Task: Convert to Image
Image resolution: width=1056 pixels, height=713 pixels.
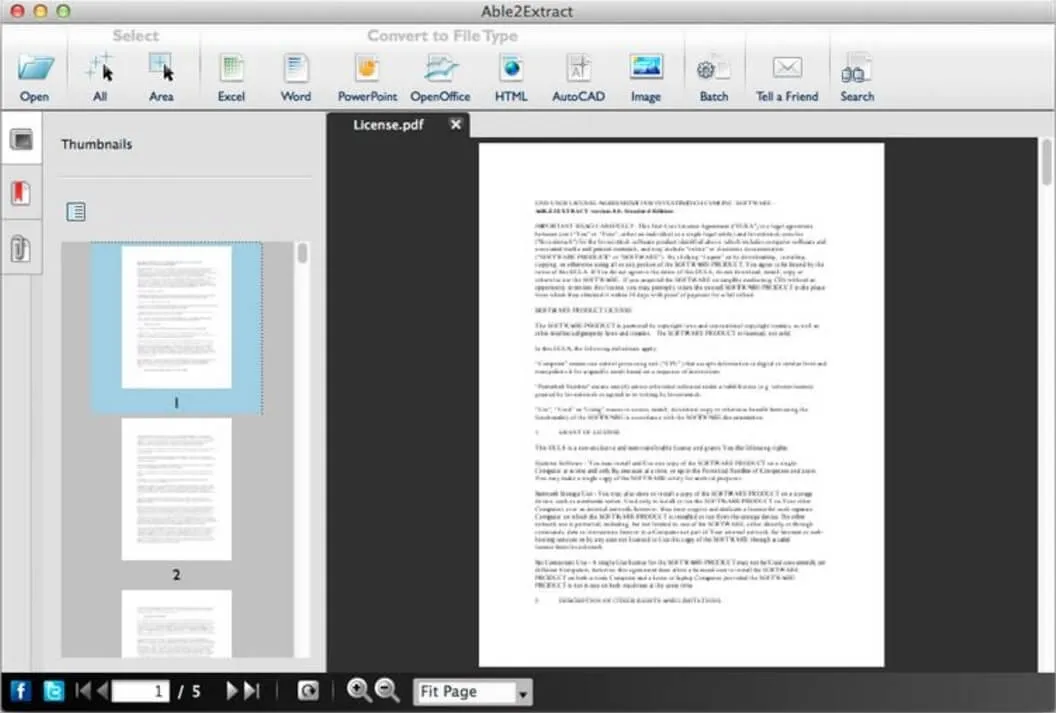Action: pos(646,76)
